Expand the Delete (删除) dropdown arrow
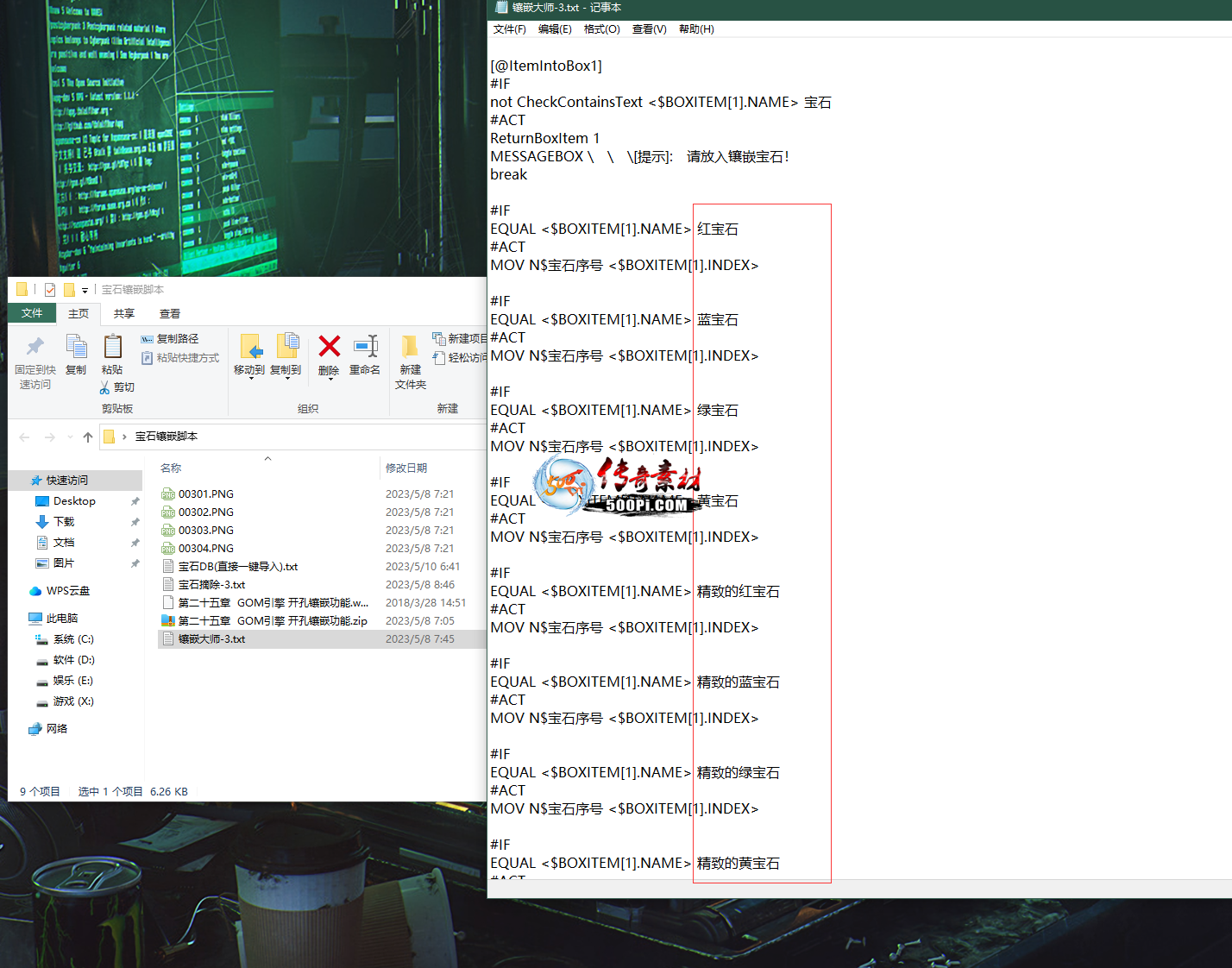The image size is (1232, 968). coord(330,380)
